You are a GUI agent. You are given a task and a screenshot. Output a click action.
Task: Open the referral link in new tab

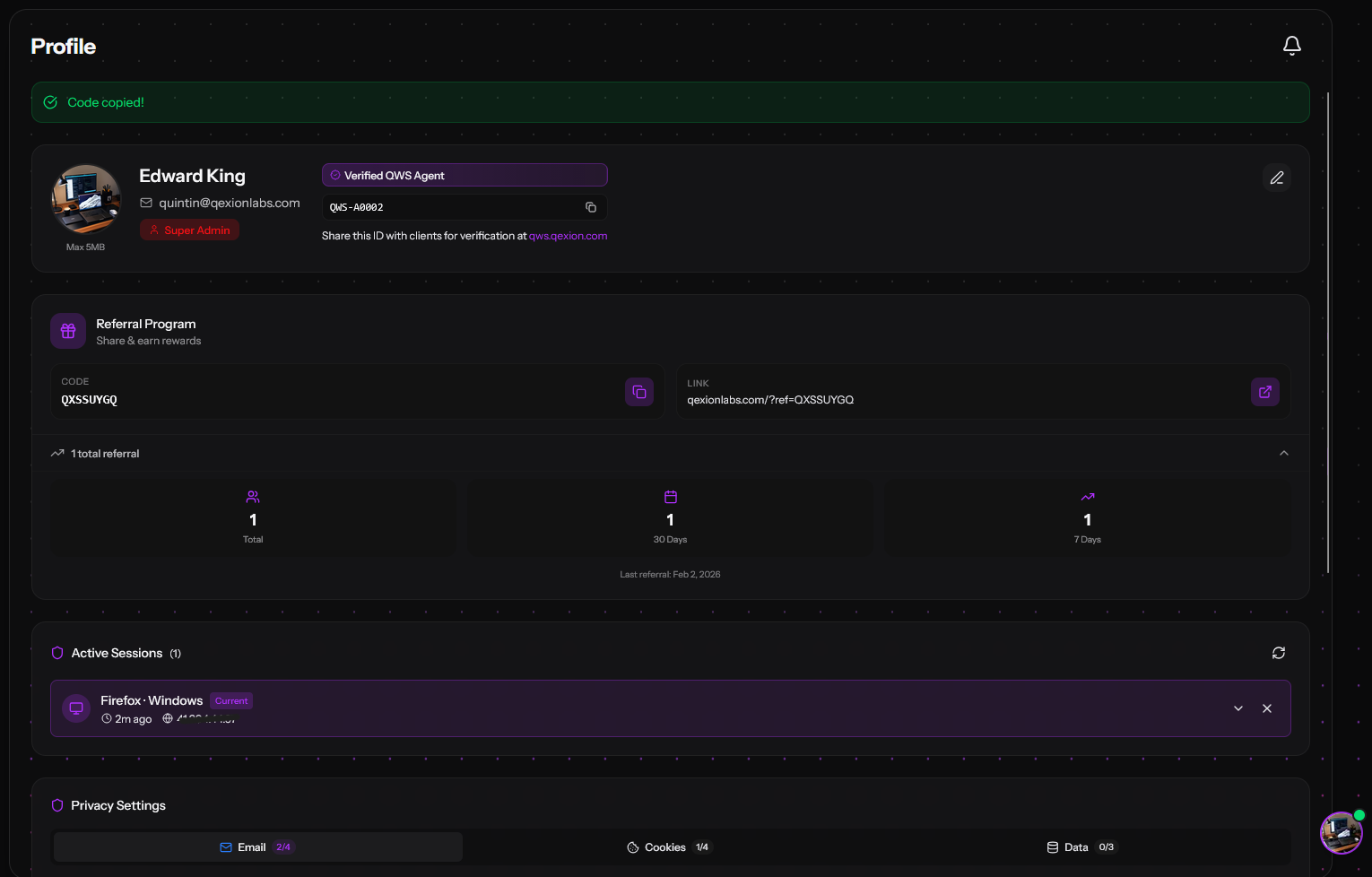pos(1264,392)
